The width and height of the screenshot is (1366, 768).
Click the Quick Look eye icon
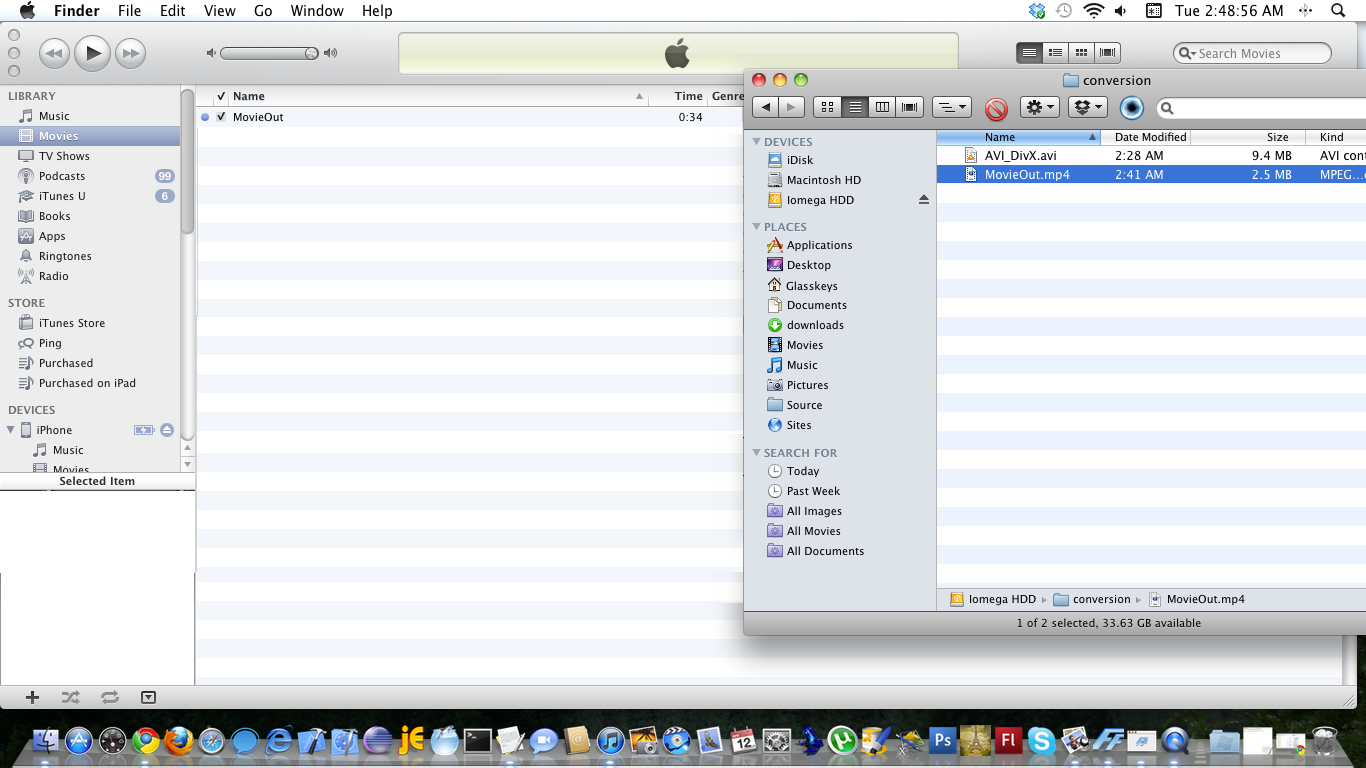point(1131,108)
